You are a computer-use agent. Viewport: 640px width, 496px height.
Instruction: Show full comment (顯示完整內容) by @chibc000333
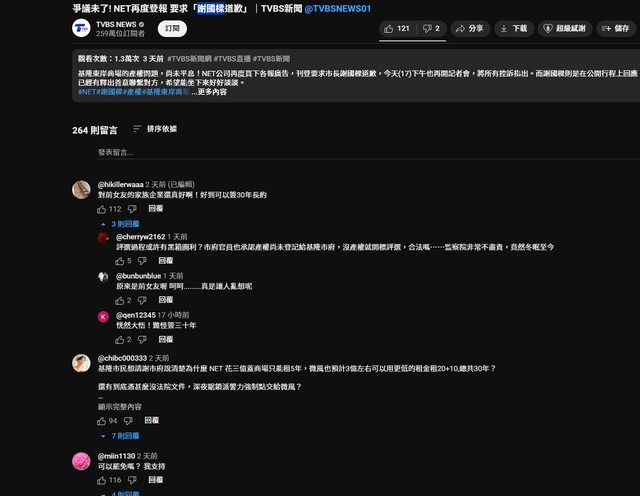[x=120, y=407]
